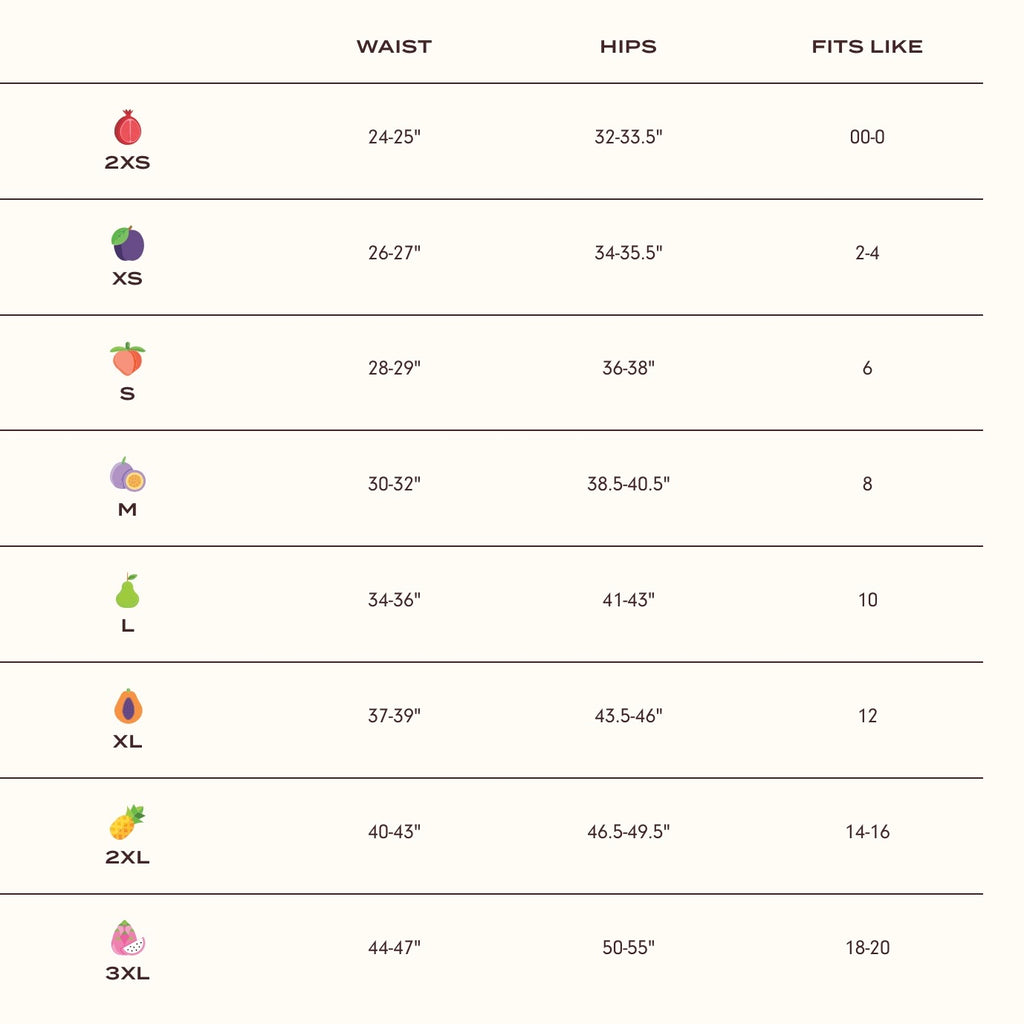The width and height of the screenshot is (1024, 1024).
Task: Click the 14-16 fits like value
Action: point(867,832)
